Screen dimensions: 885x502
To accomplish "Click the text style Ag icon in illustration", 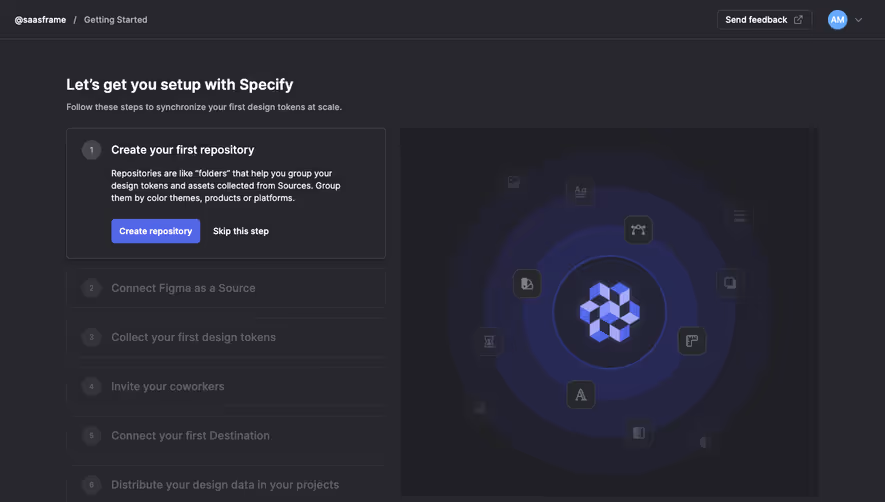I will [x=580, y=191].
